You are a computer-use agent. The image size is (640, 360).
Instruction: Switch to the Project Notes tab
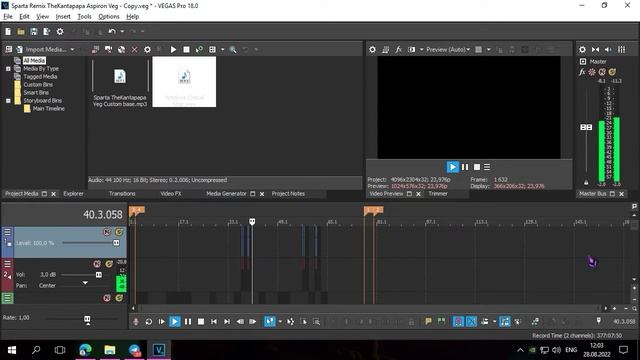[288, 193]
